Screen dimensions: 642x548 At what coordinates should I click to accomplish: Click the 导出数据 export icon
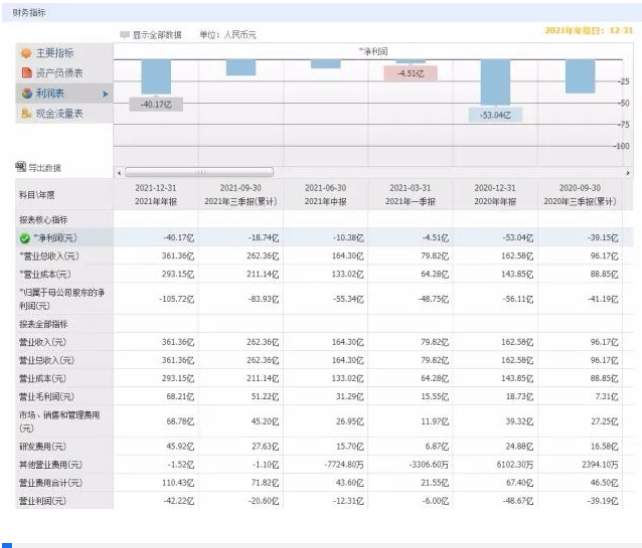(20, 167)
